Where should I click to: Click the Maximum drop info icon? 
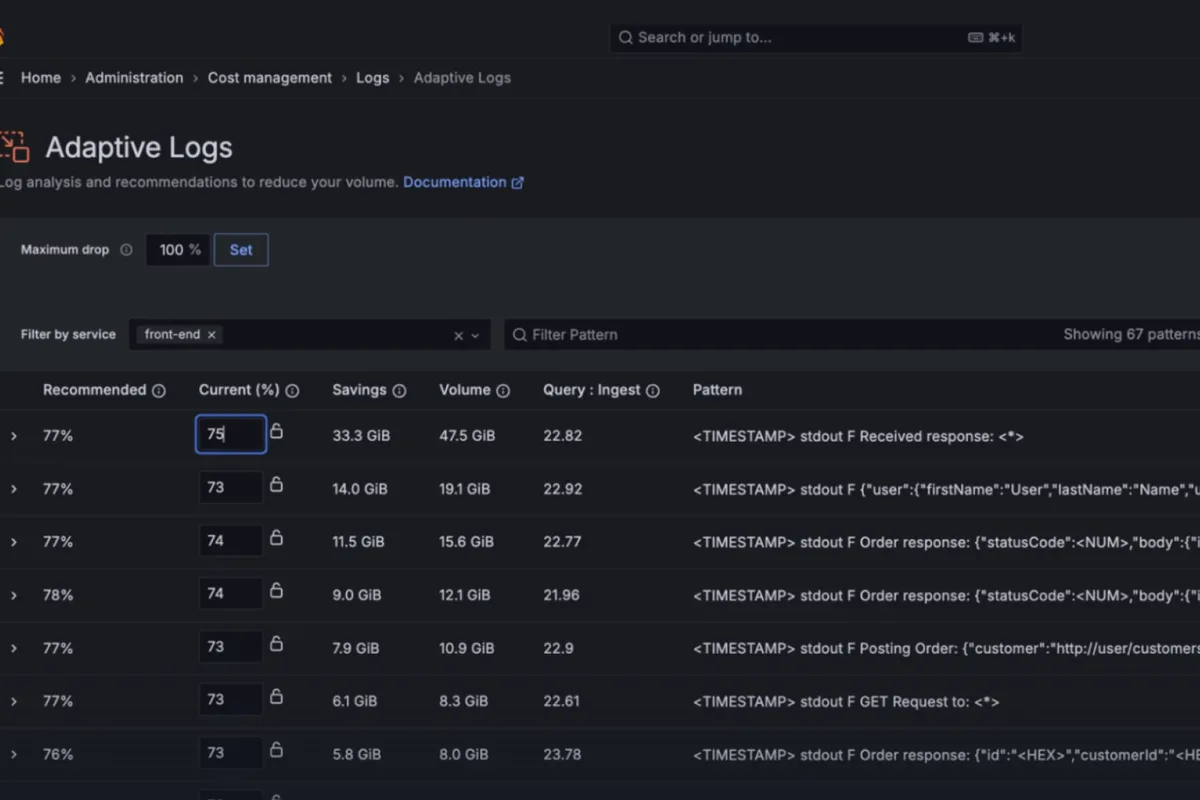[126, 250]
